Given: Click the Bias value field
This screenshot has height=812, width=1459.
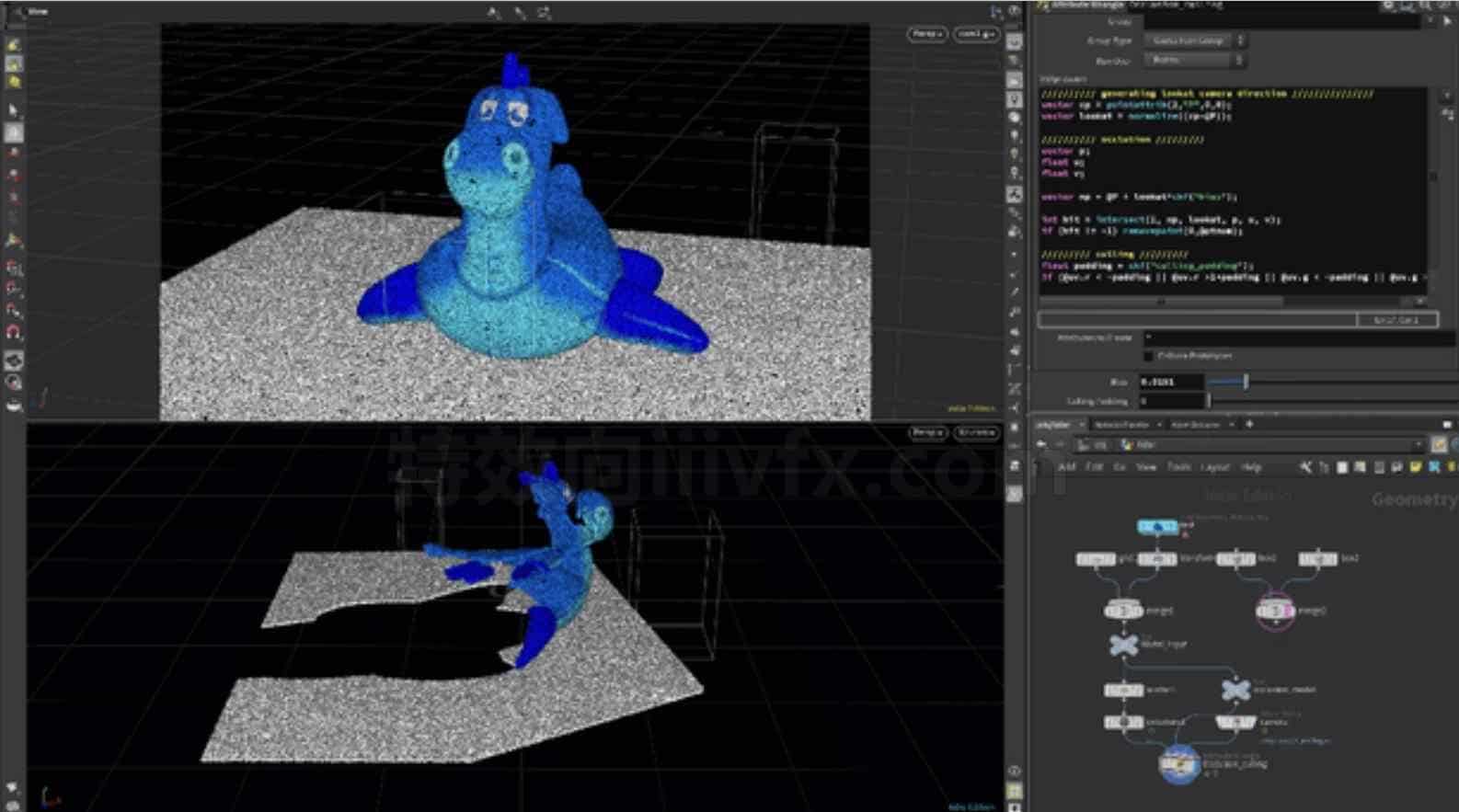Looking at the screenshot, I should [x=1171, y=381].
